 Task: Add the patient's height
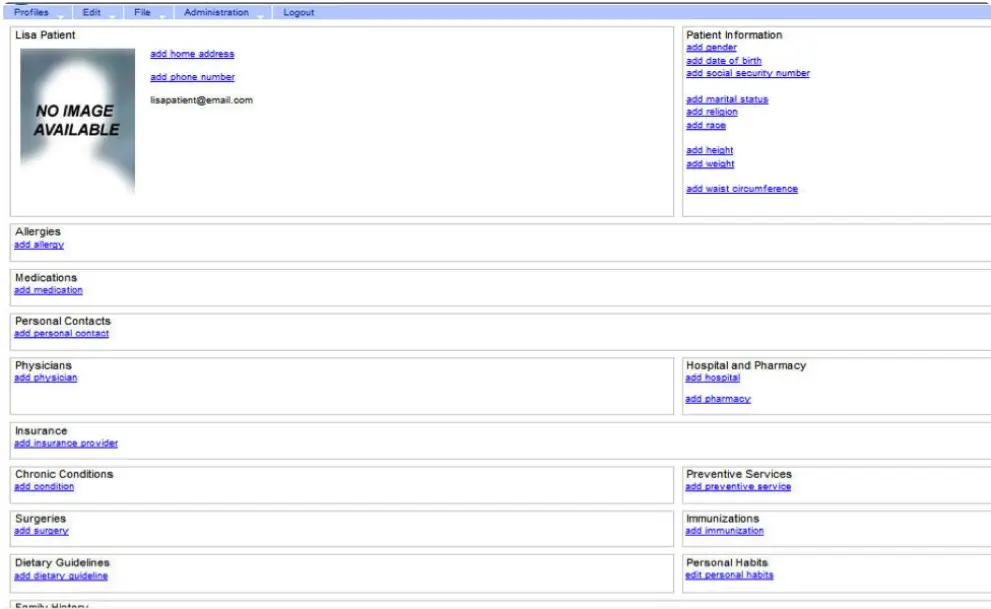pos(709,150)
